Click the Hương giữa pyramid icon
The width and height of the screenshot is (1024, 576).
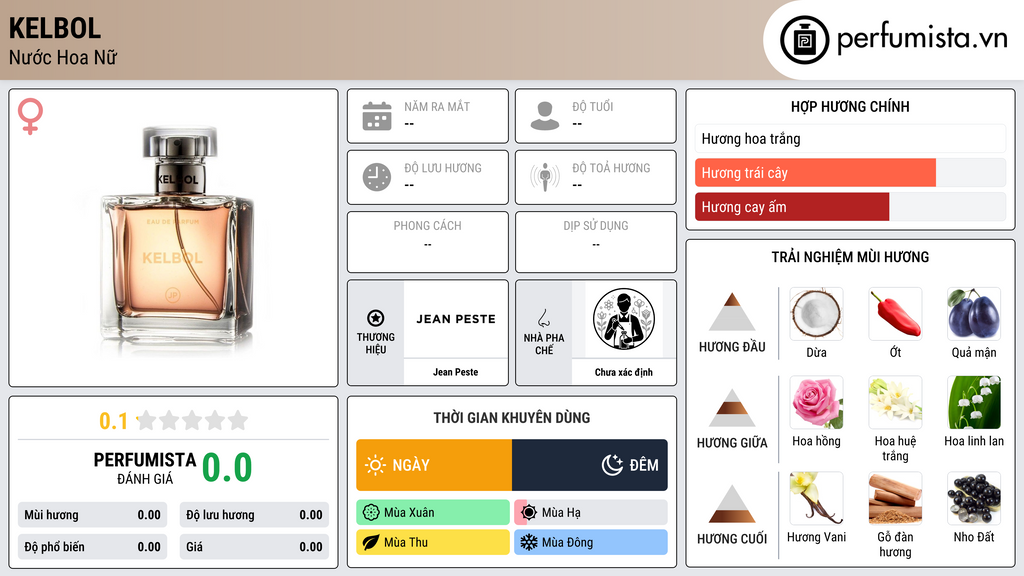click(732, 408)
